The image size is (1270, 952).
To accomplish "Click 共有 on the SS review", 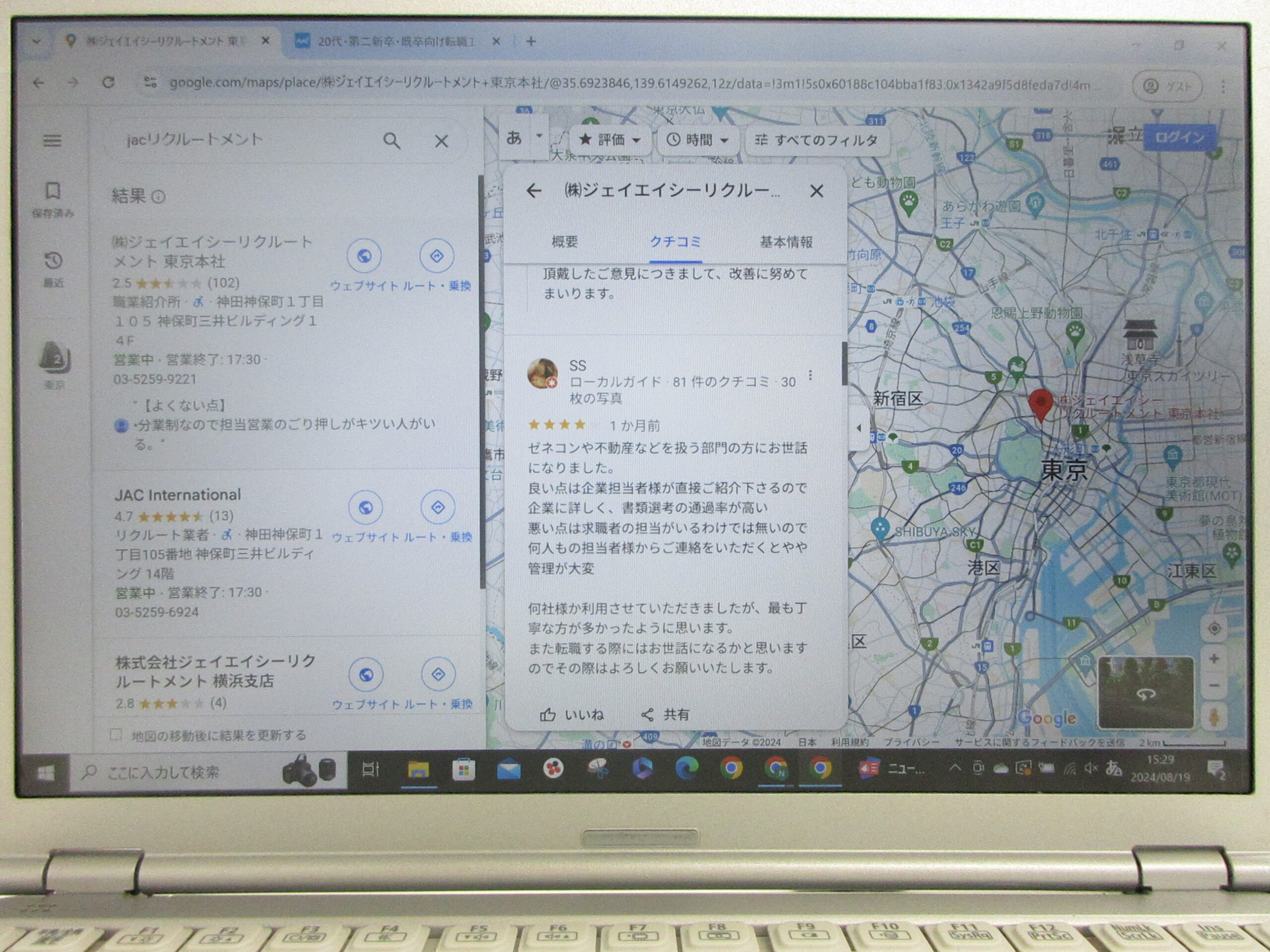I will click(665, 714).
